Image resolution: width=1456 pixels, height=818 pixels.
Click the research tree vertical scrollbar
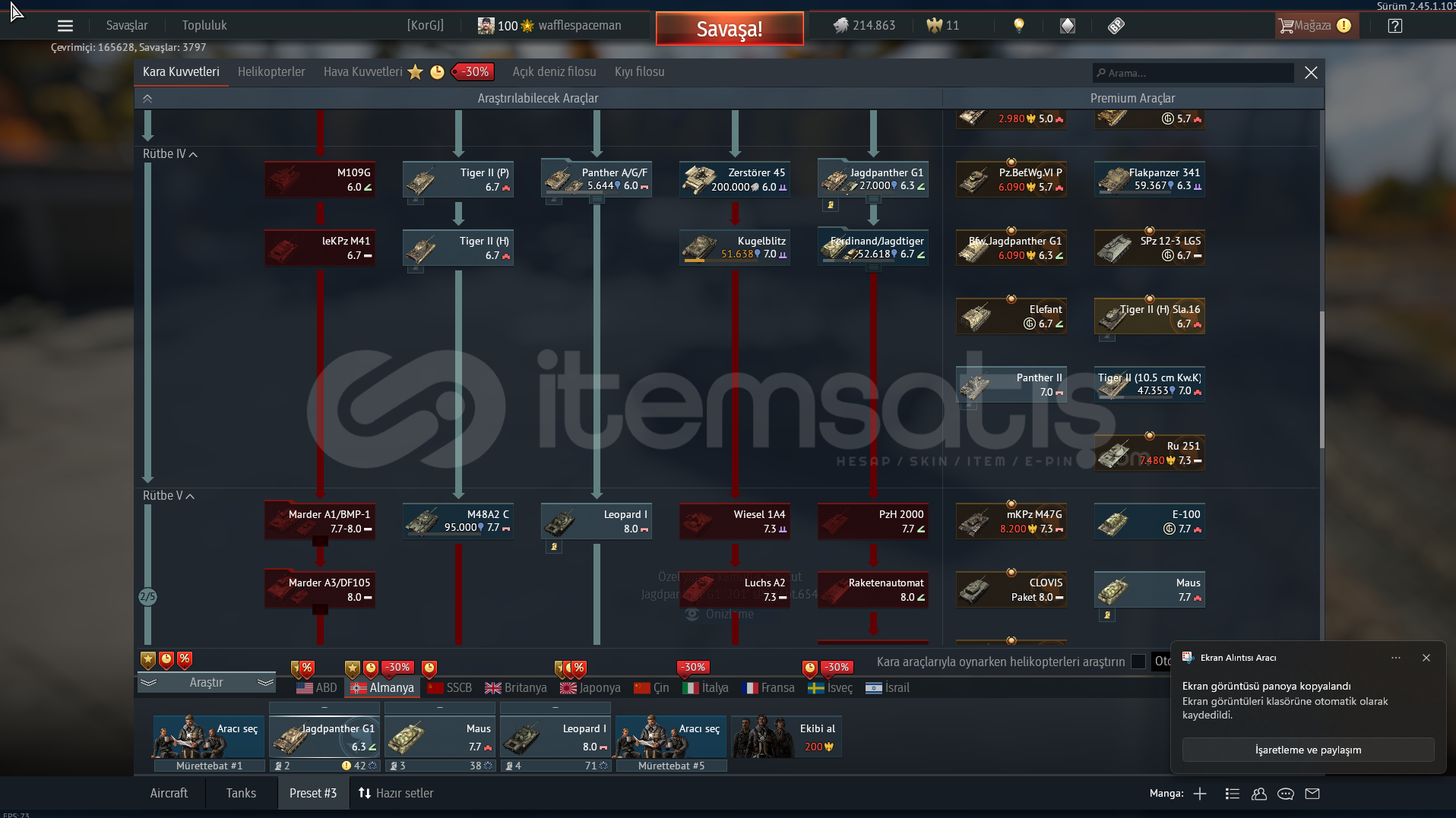1321,380
